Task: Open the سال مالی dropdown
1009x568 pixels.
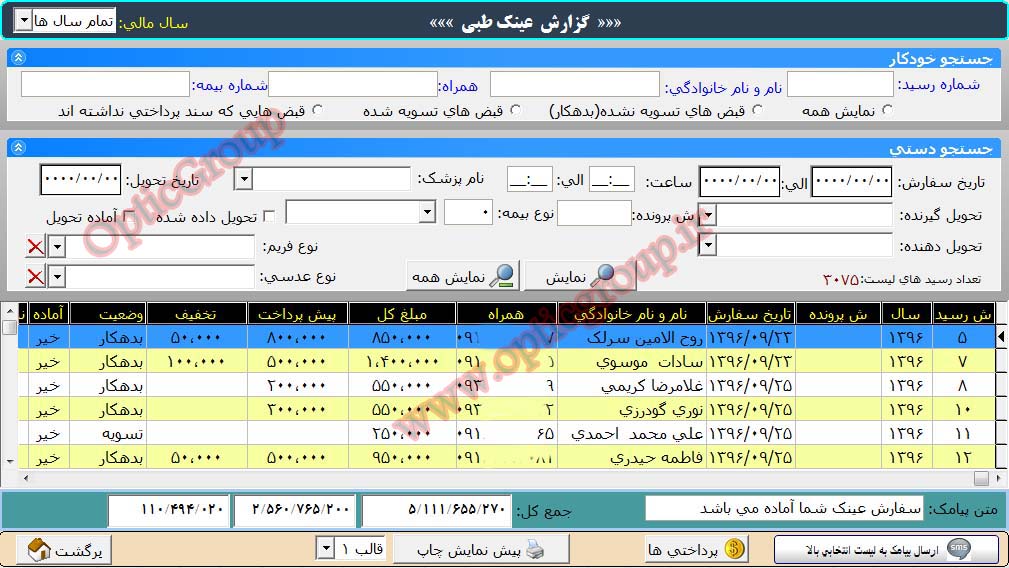Action: click(24, 20)
